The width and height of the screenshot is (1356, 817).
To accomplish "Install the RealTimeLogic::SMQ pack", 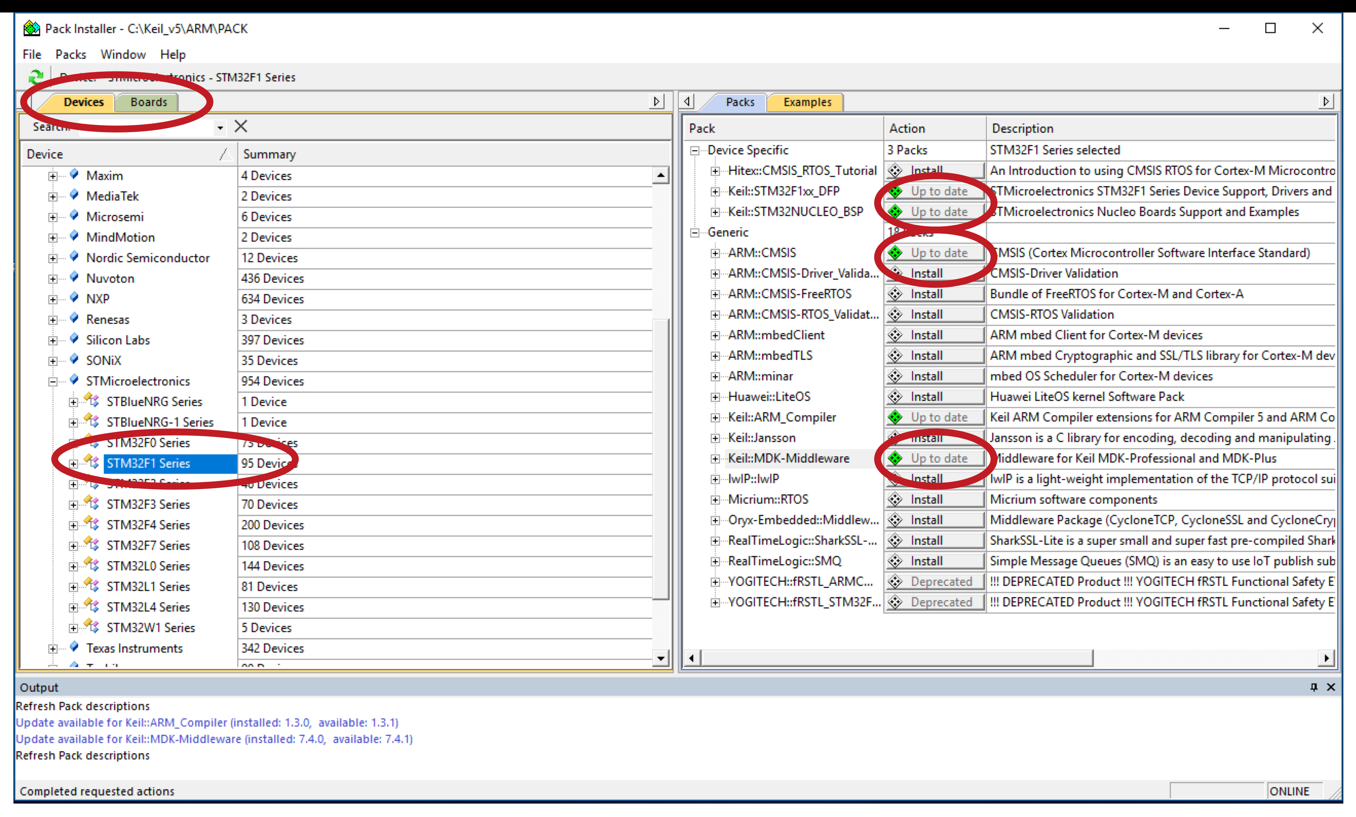I will (934, 561).
